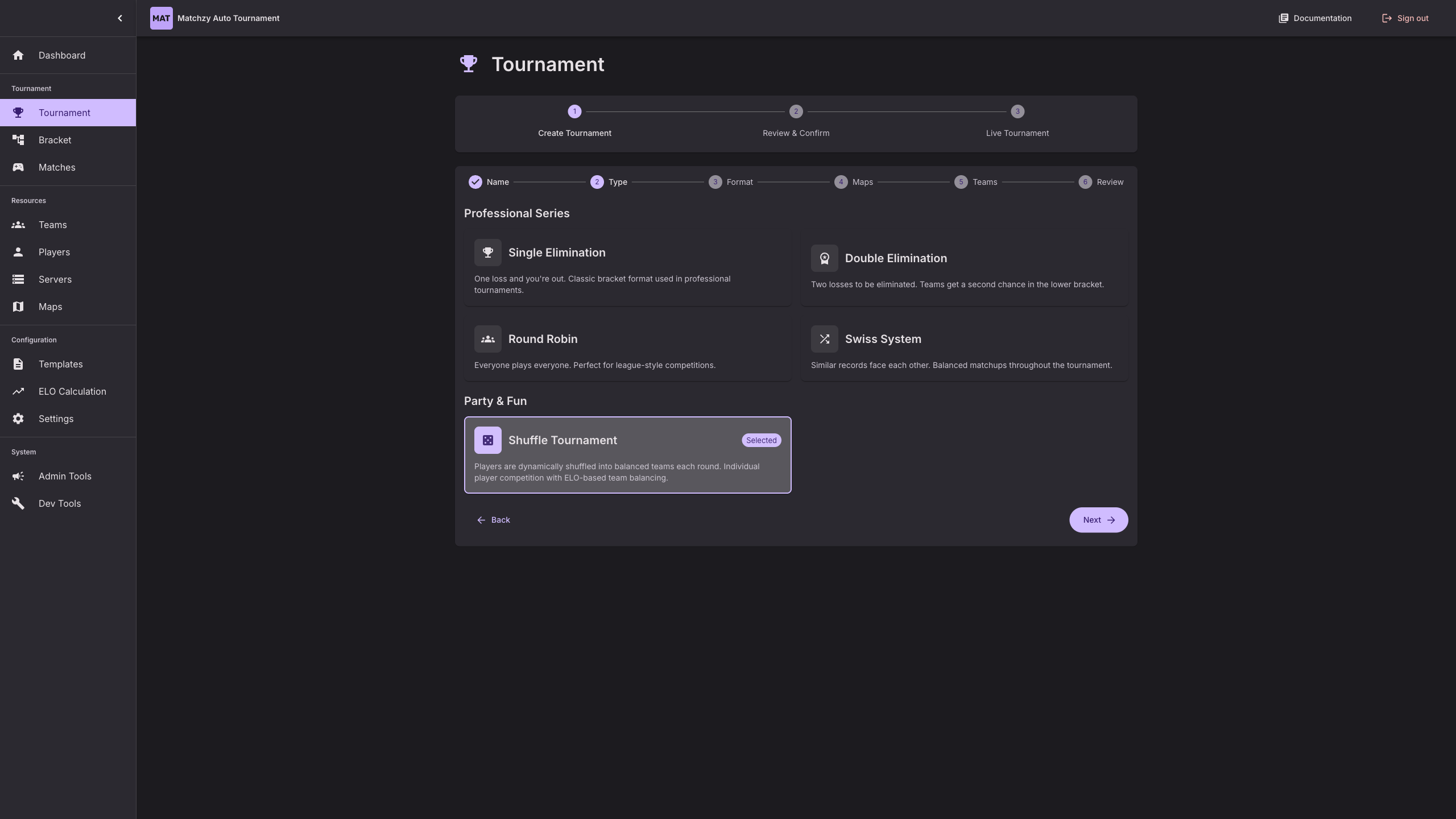Click the MAT logo badge

click(161, 18)
